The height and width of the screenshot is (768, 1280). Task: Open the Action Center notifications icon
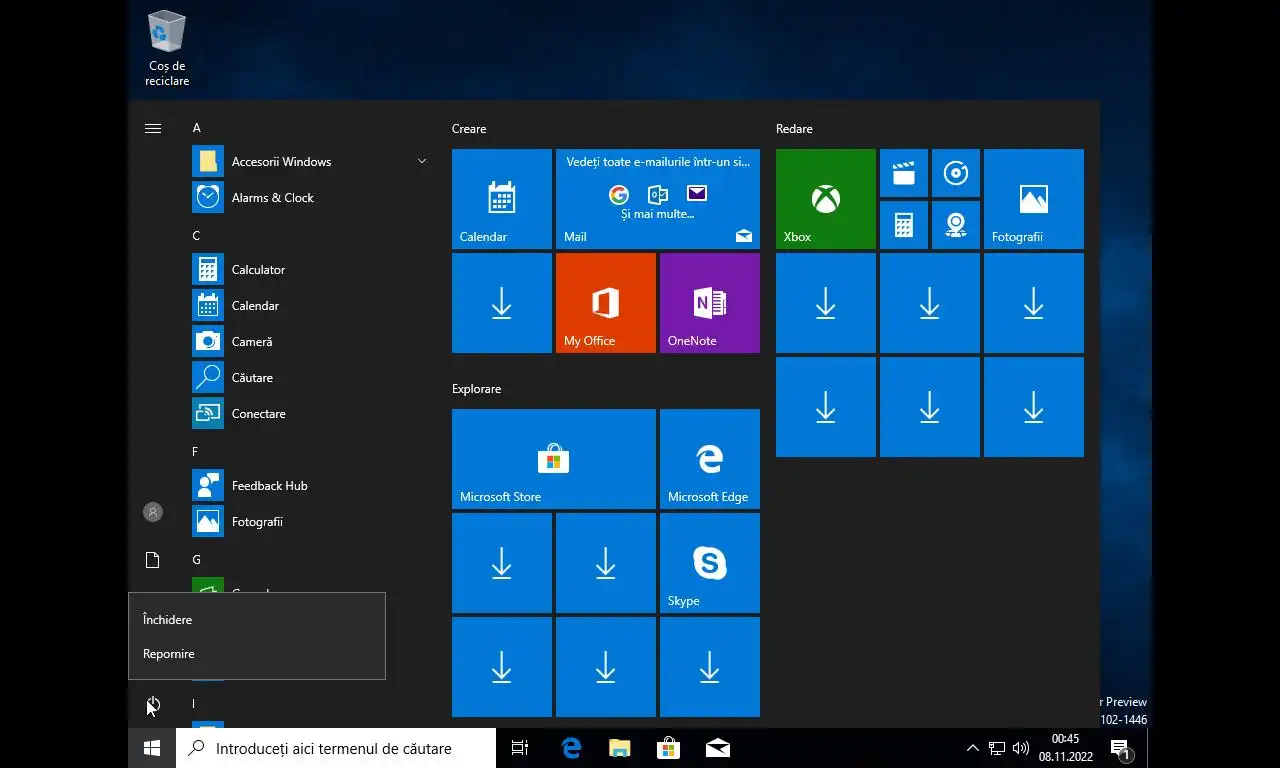[x=1120, y=748]
